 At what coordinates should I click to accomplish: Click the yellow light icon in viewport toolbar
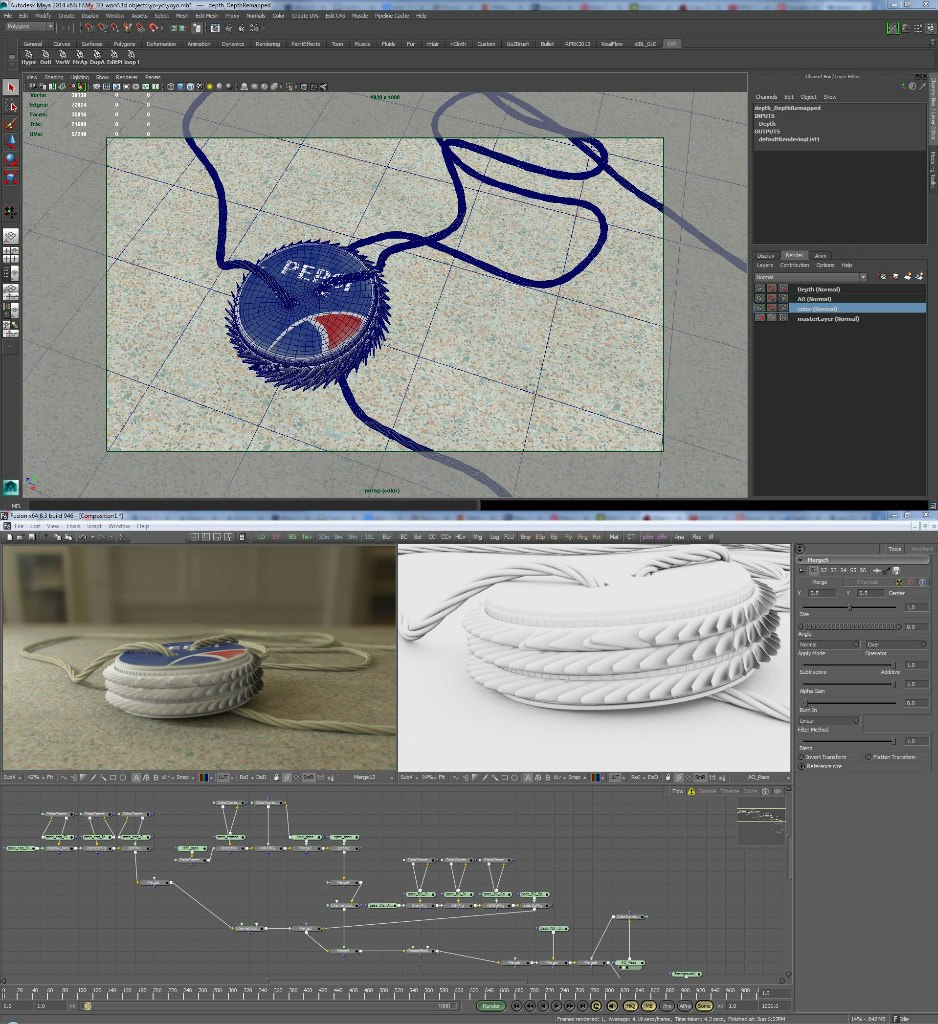[210, 86]
